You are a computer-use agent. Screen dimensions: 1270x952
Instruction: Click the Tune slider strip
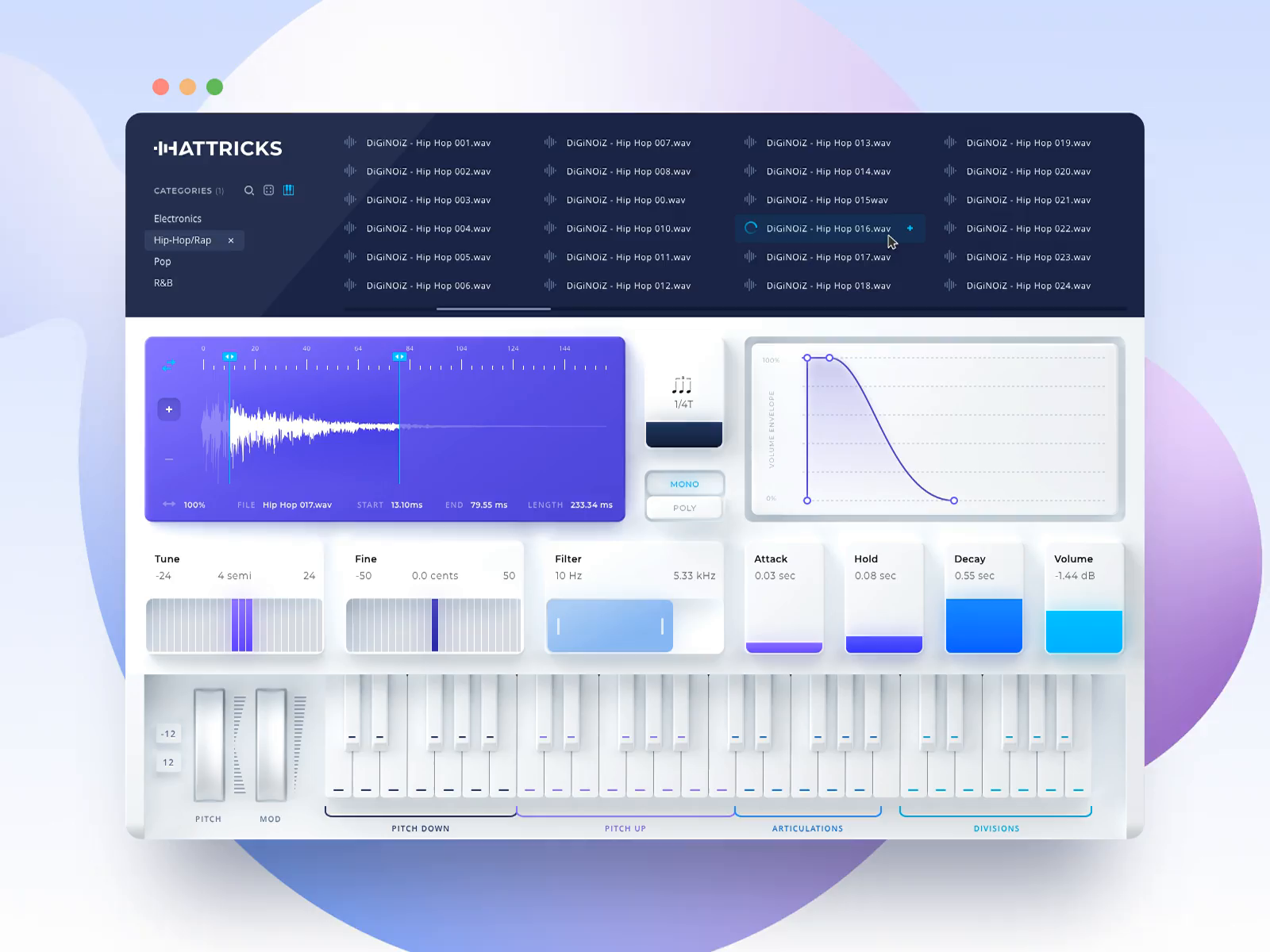tap(234, 625)
